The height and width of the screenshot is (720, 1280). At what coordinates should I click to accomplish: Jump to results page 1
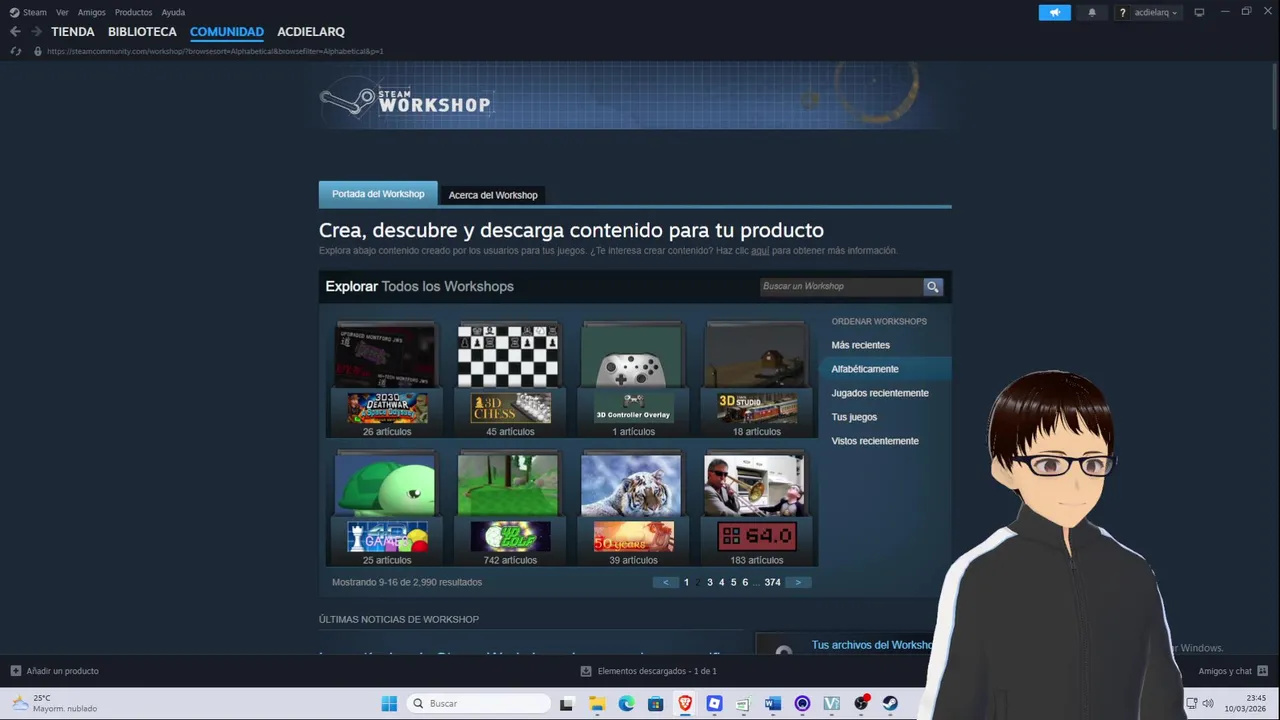pos(686,582)
